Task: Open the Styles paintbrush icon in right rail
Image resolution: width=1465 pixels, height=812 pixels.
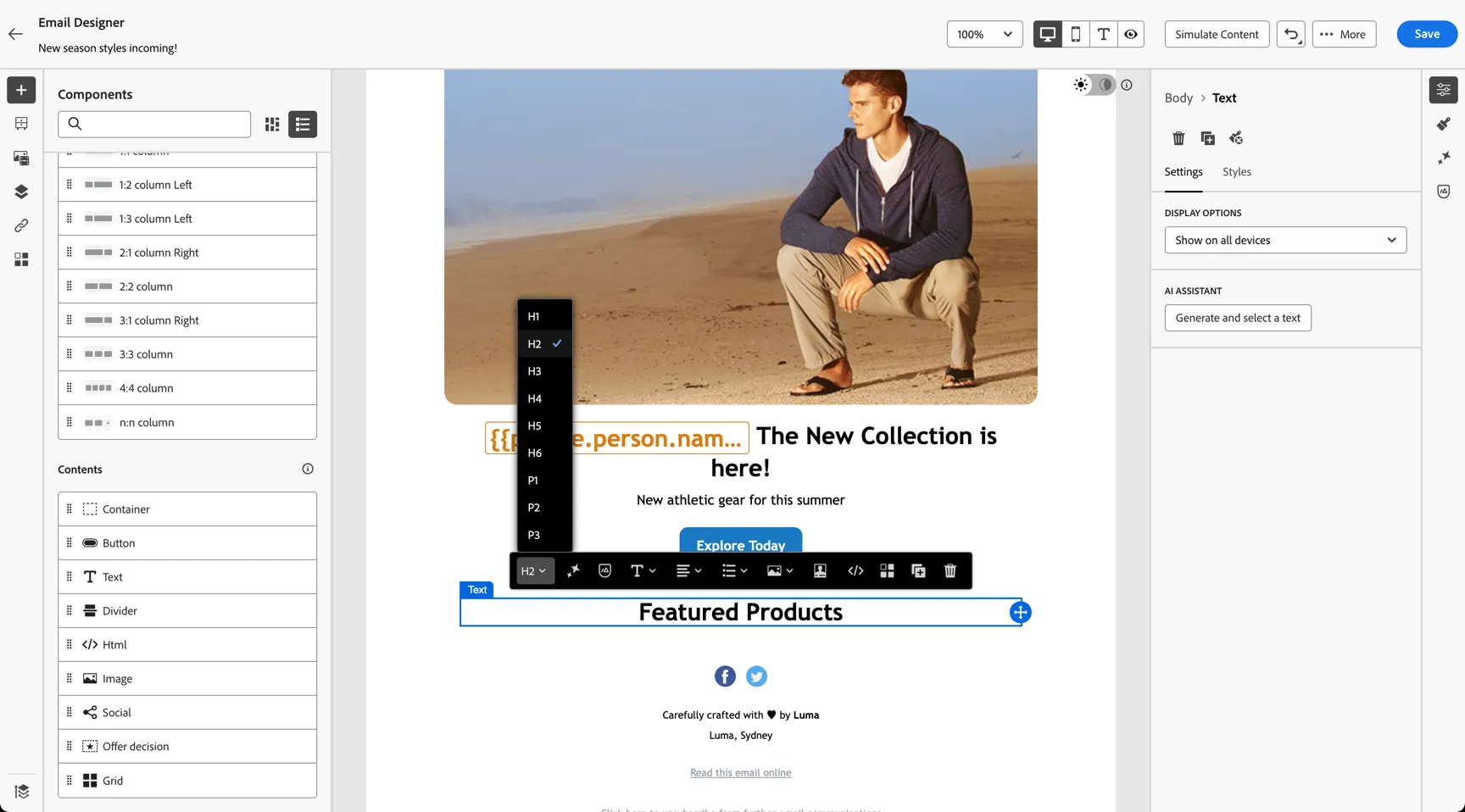Action: coord(1444,124)
